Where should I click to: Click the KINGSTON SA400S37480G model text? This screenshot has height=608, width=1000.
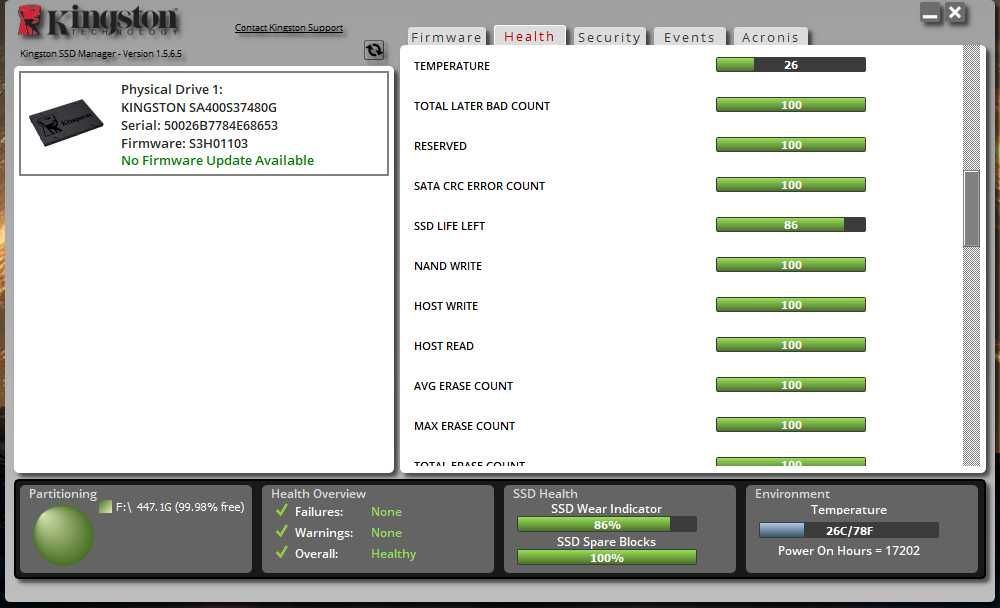199,107
